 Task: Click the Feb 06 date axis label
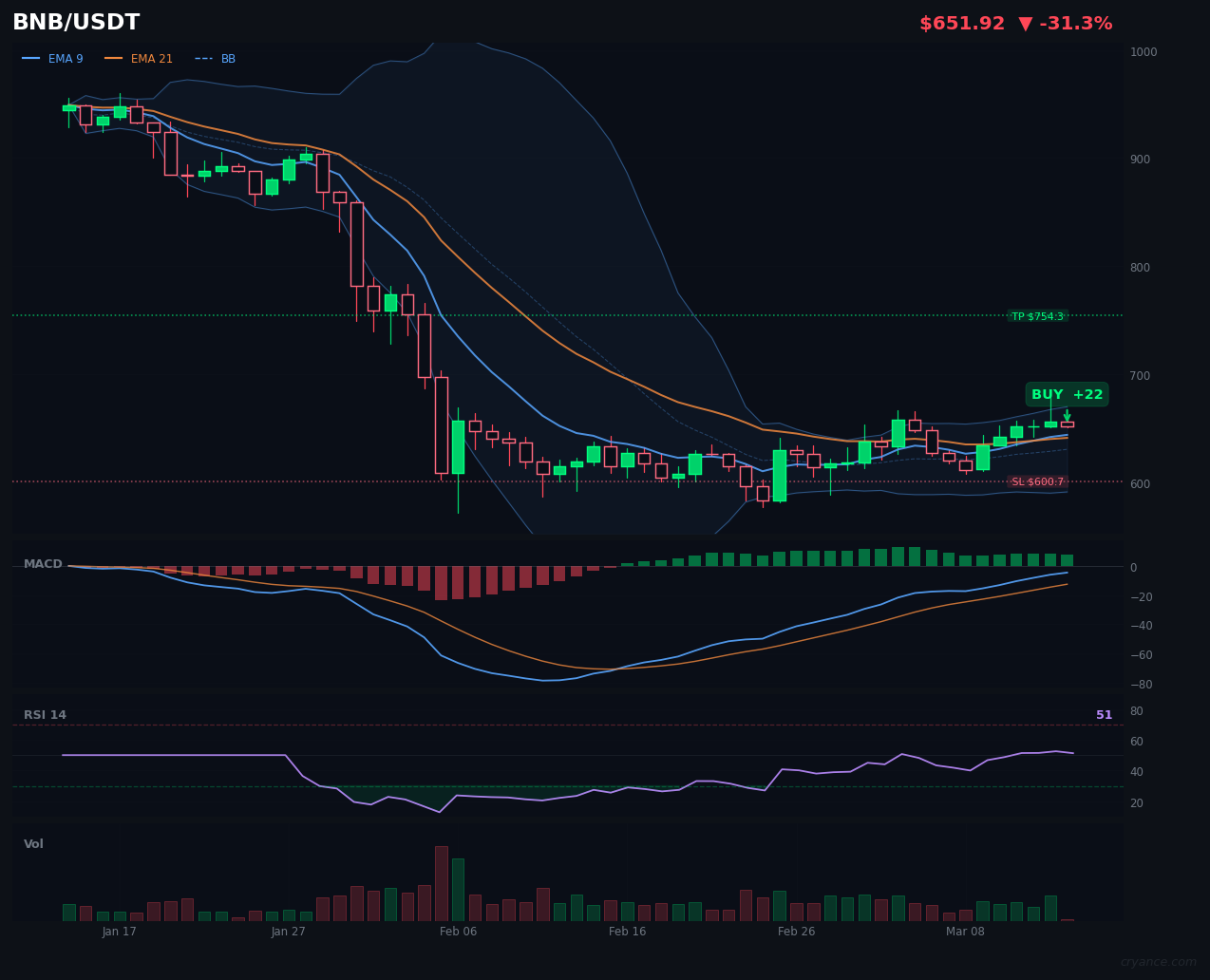pos(458,932)
